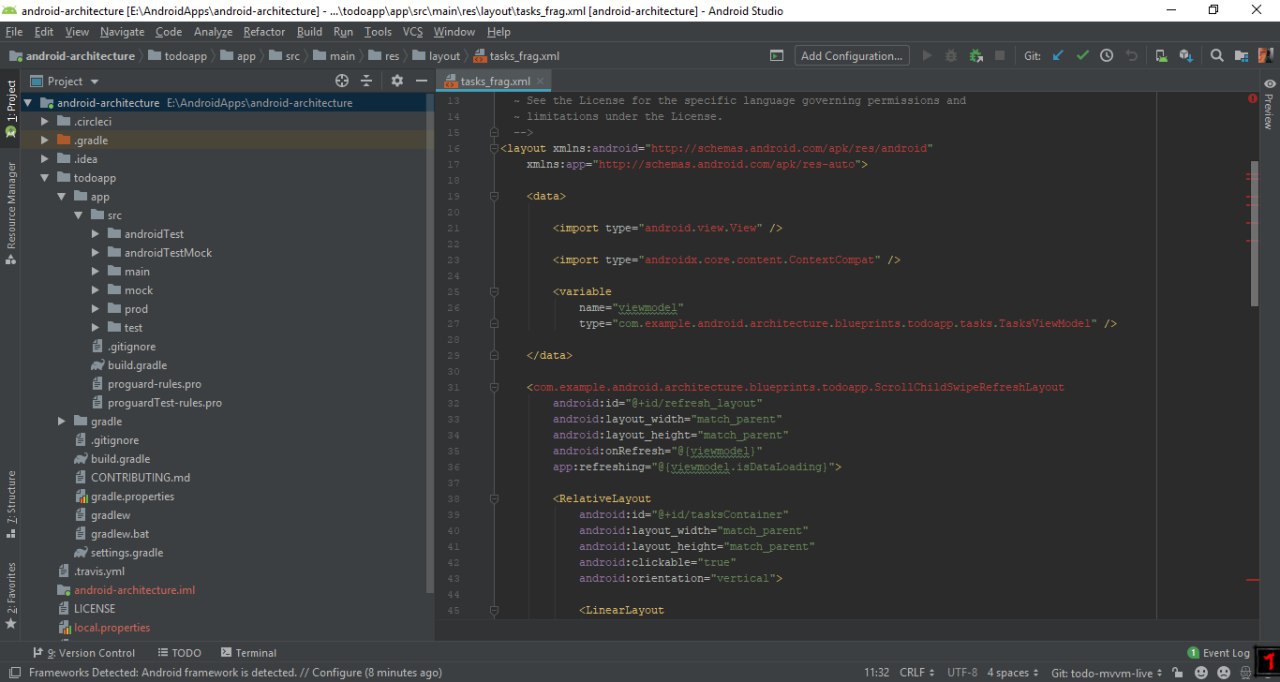Collapse the todoapp folder

(x=45, y=178)
